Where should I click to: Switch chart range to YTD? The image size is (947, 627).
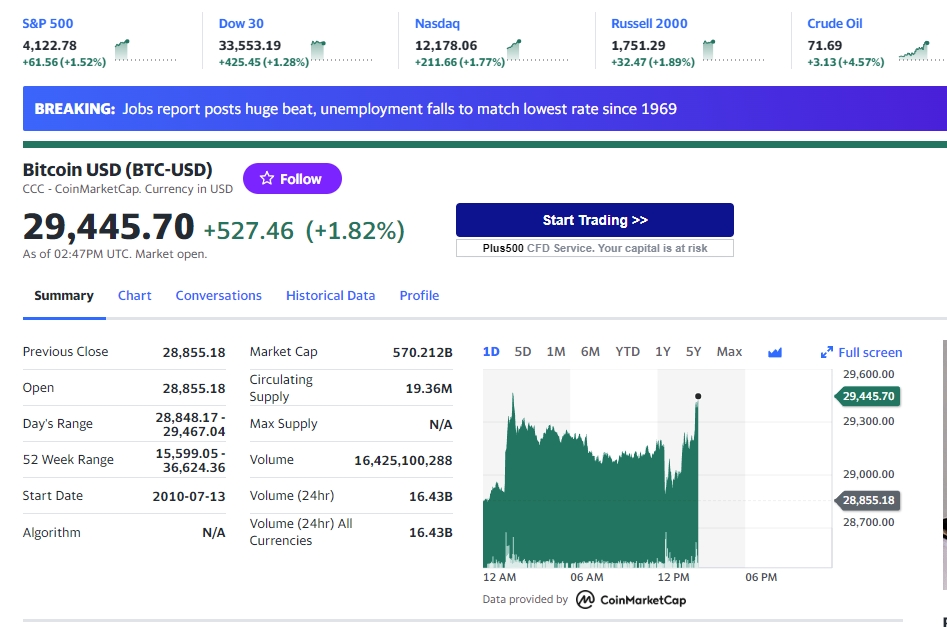pos(627,352)
